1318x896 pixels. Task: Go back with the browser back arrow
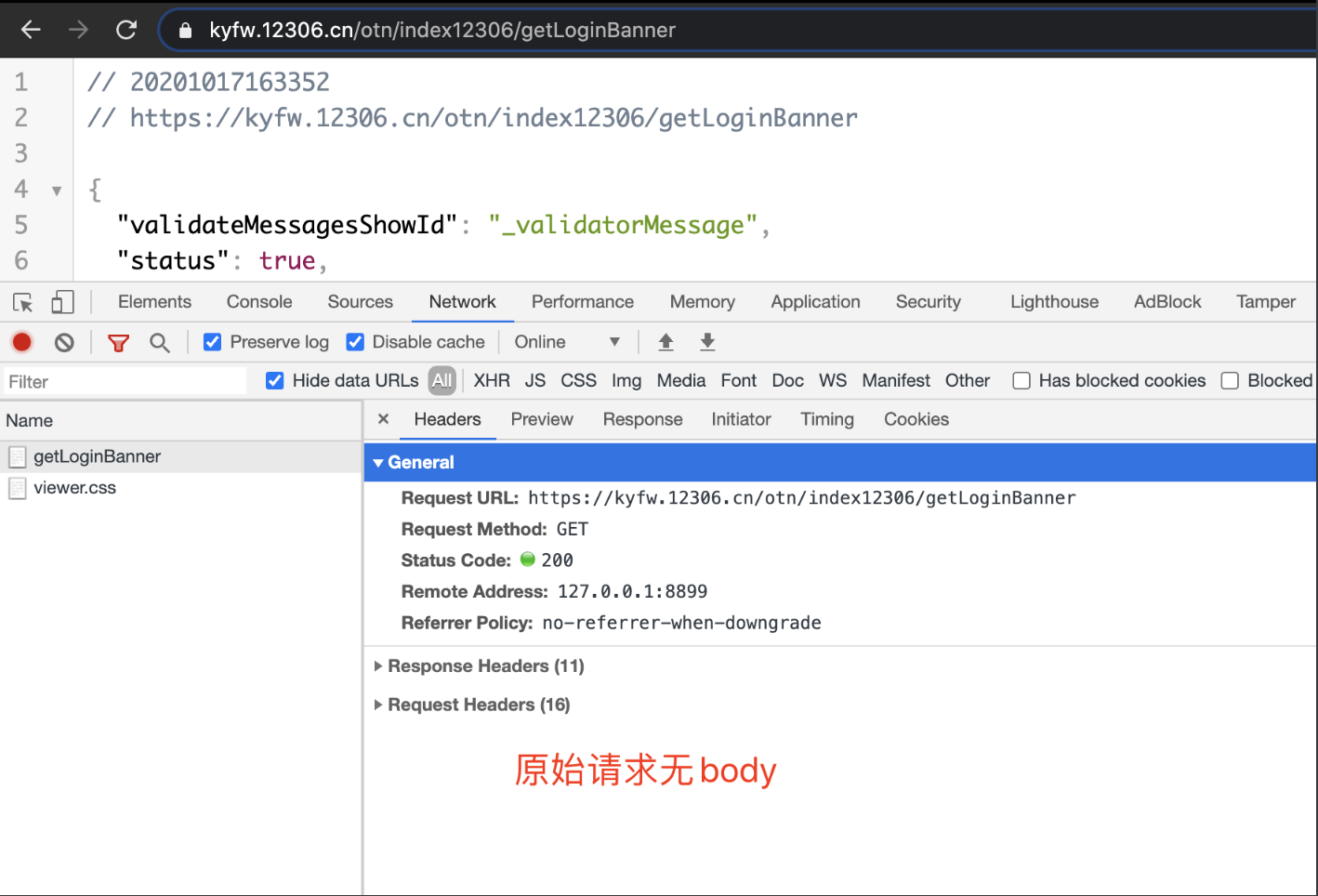click(31, 30)
